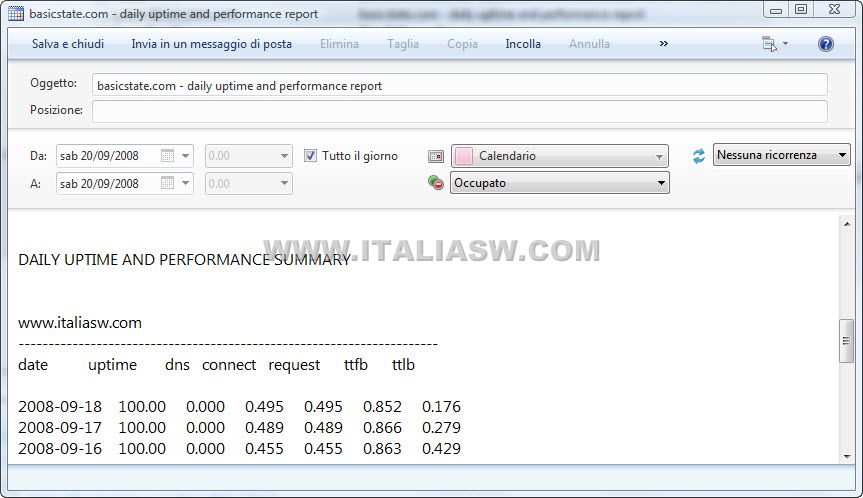Click the calendar icon beside Calendario
Viewport: 863px width, 498px height.
click(x=436, y=157)
